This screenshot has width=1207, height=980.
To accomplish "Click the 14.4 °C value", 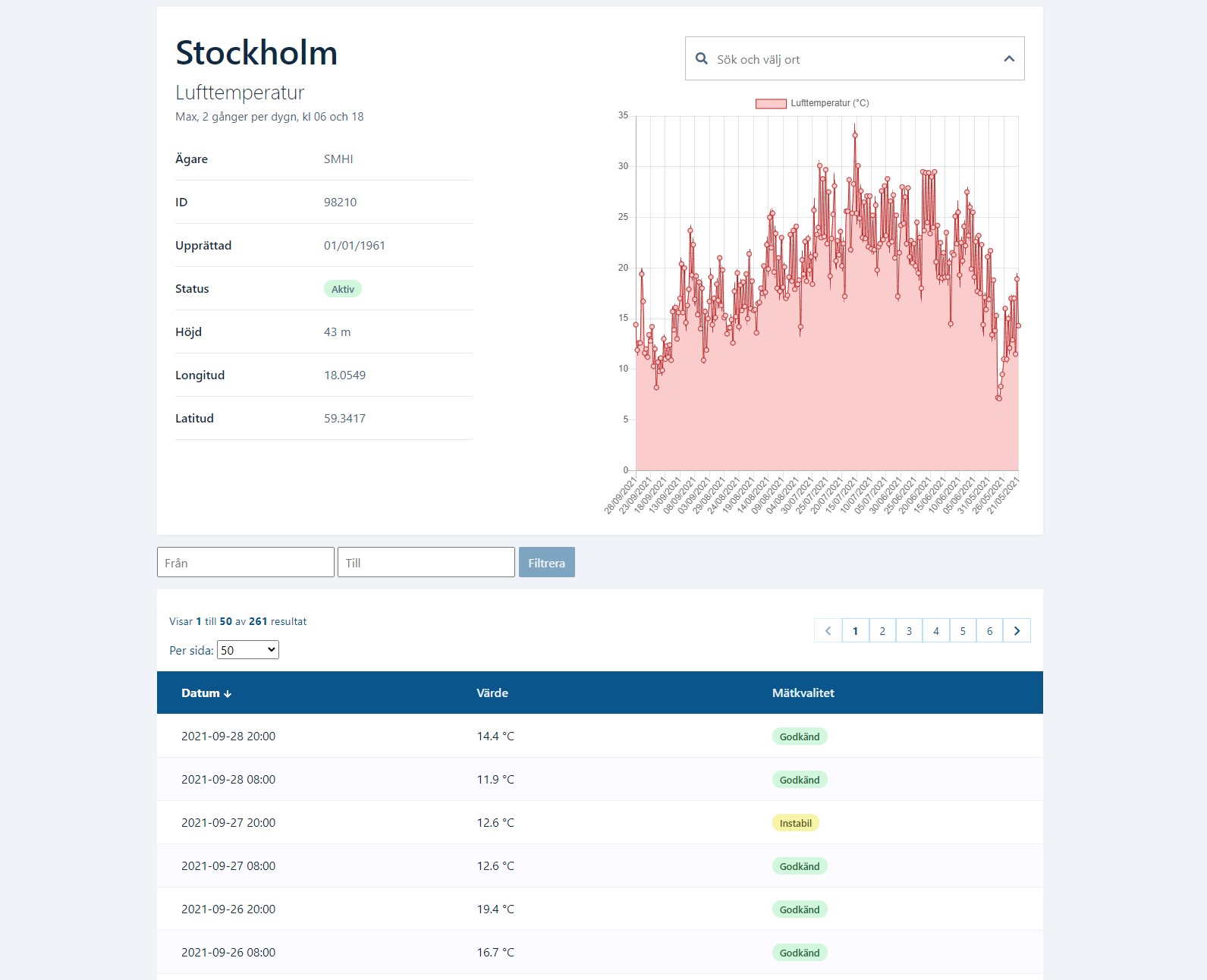I will (x=495, y=736).
